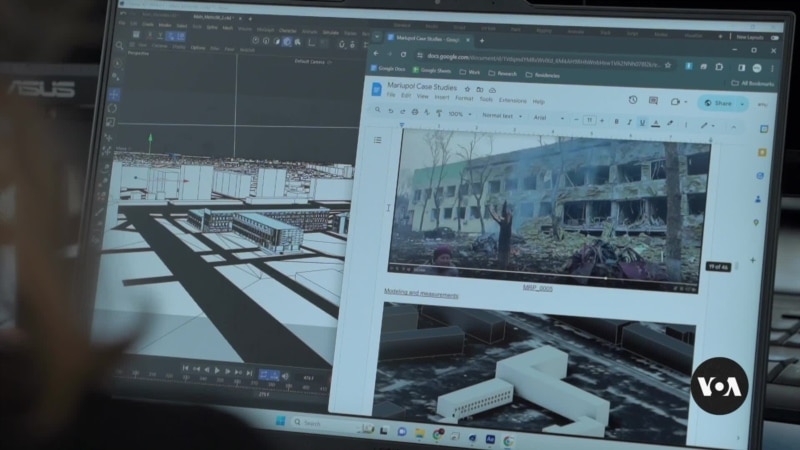Go to timeline end in Cinema 4D
The height and width of the screenshot is (450, 800).
[249, 373]
